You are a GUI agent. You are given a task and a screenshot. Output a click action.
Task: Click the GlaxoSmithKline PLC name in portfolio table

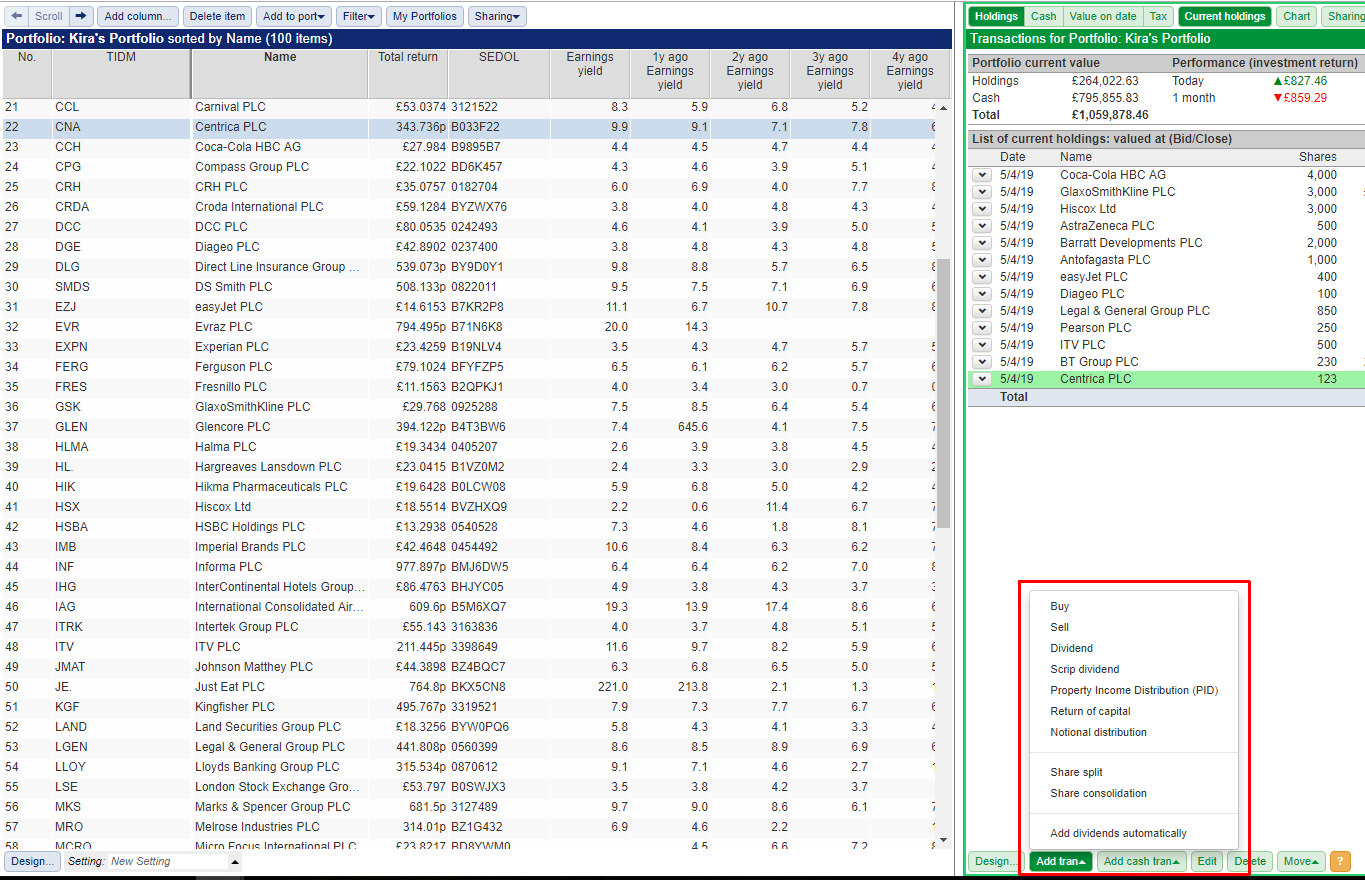(x=253, y=407)
